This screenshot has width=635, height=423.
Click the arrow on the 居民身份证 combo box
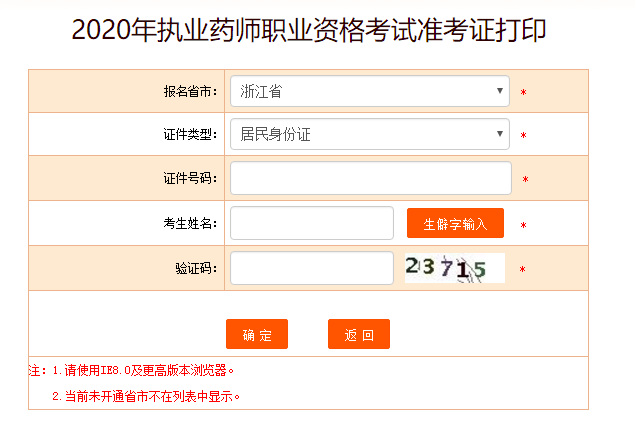(500, 134)
